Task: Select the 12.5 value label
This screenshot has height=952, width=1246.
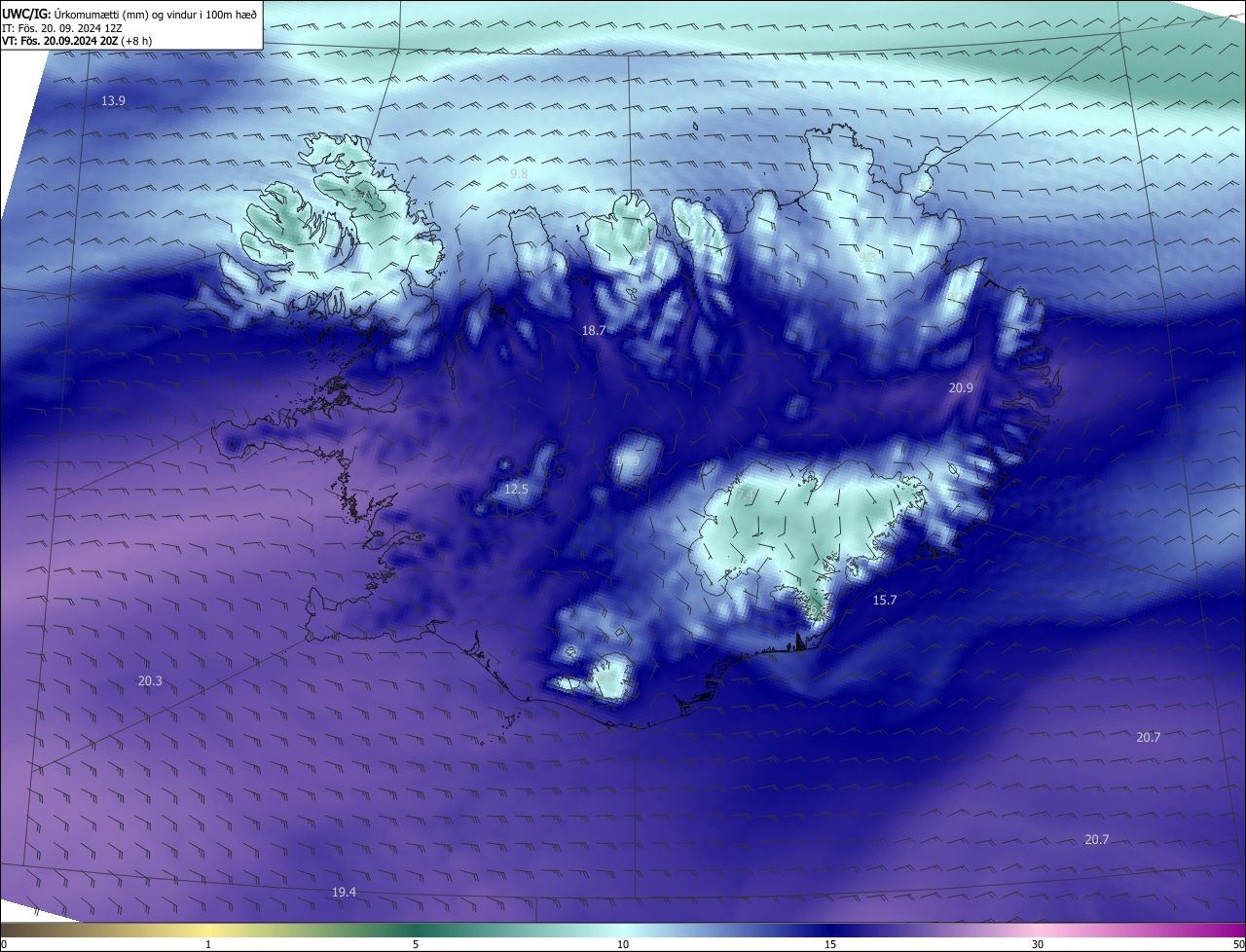Action: (516, 490)
